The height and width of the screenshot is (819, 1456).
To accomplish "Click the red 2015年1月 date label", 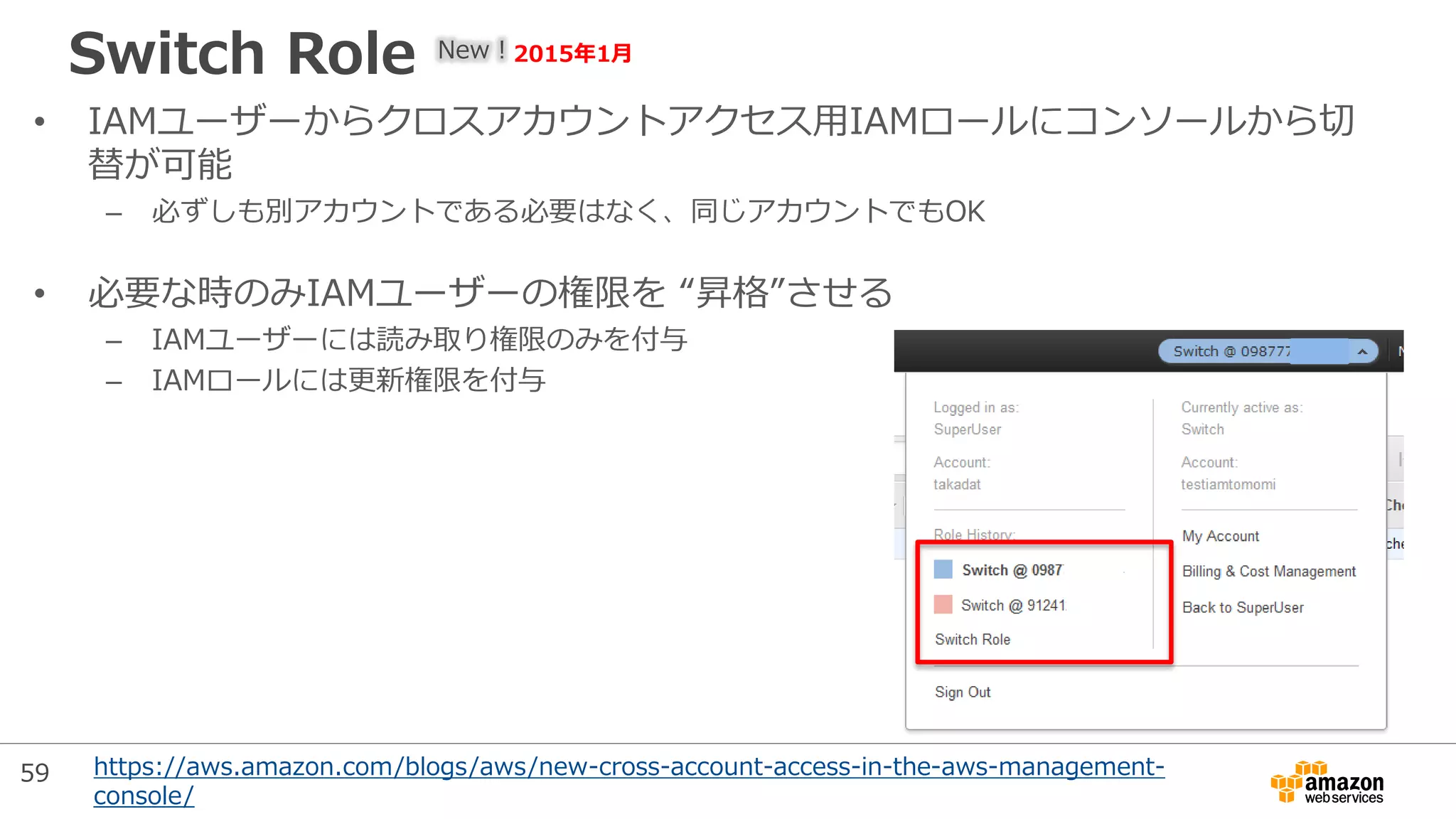I will [x=572, y=53].
